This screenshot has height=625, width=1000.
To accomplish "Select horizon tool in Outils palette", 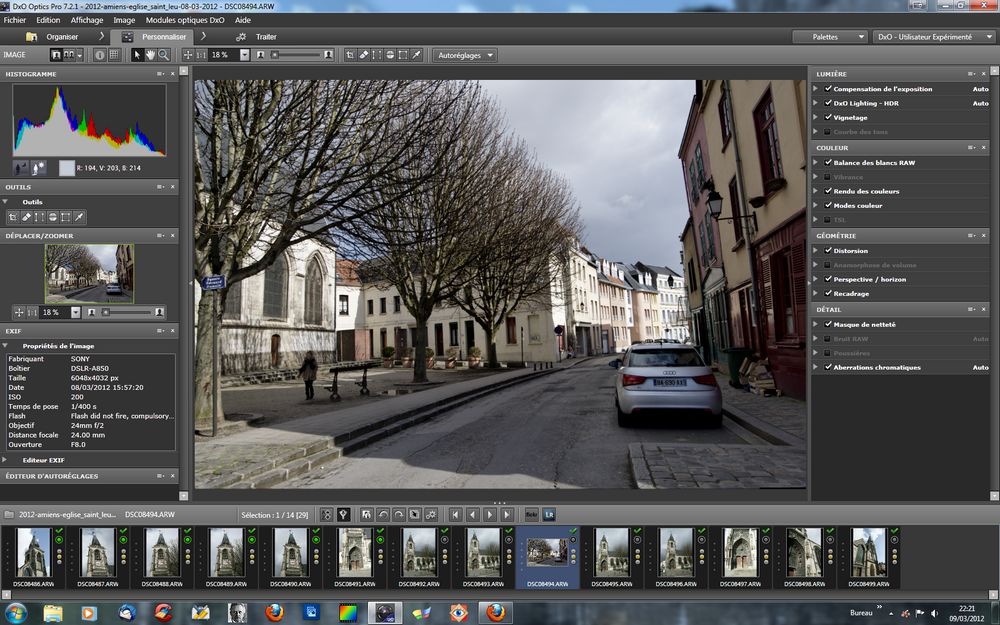I will coord(53,217).
